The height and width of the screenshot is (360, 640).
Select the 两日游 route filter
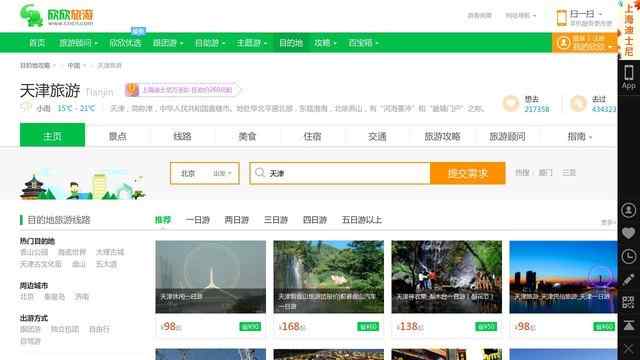click(x=236, y=220)
